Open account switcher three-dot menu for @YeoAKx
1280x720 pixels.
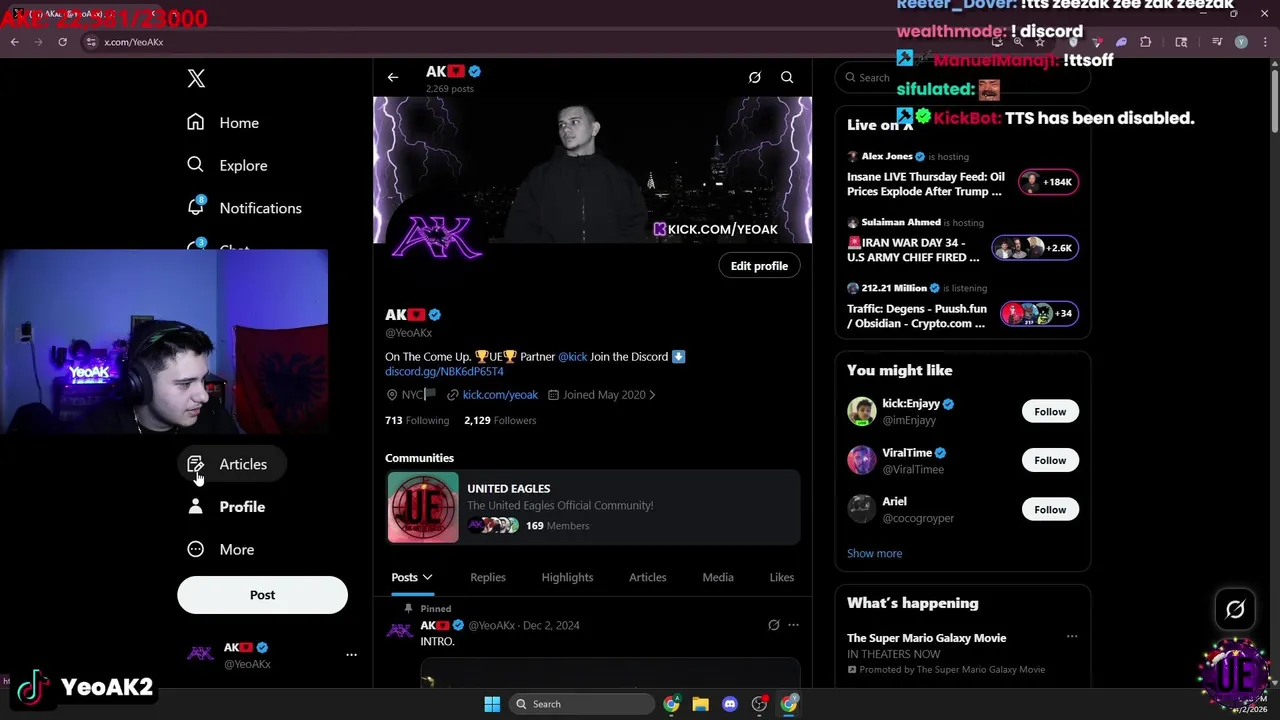coord(351,655)
